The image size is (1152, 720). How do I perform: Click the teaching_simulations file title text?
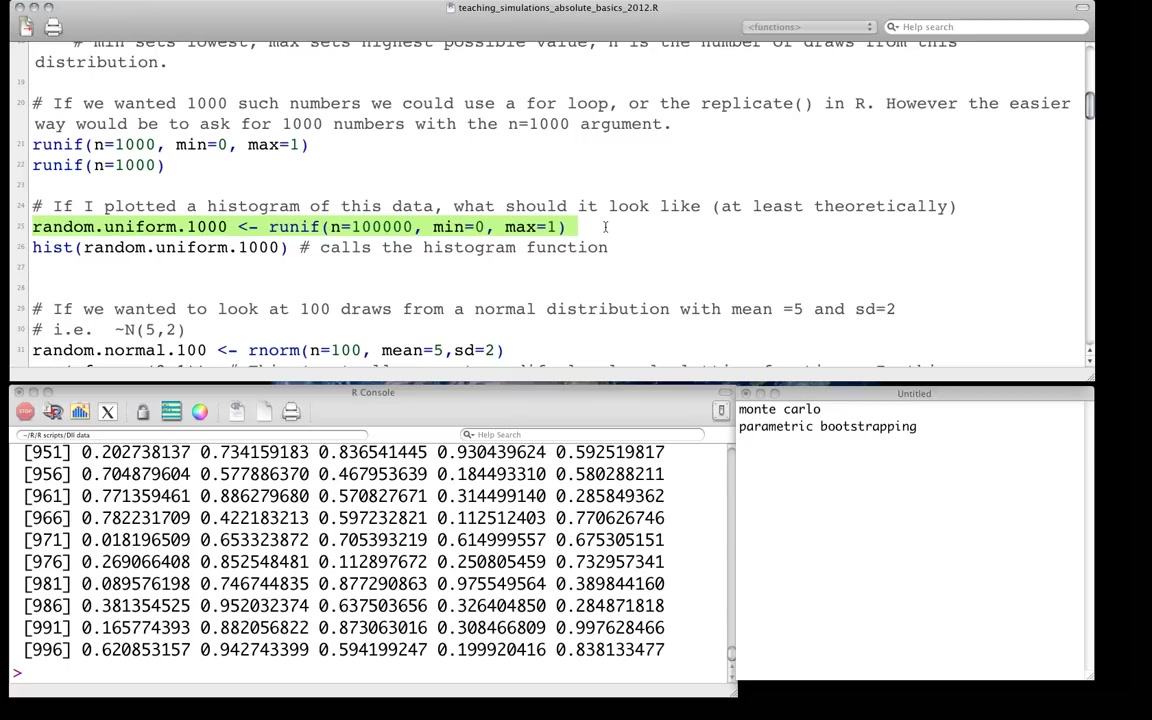coord(558,7)
